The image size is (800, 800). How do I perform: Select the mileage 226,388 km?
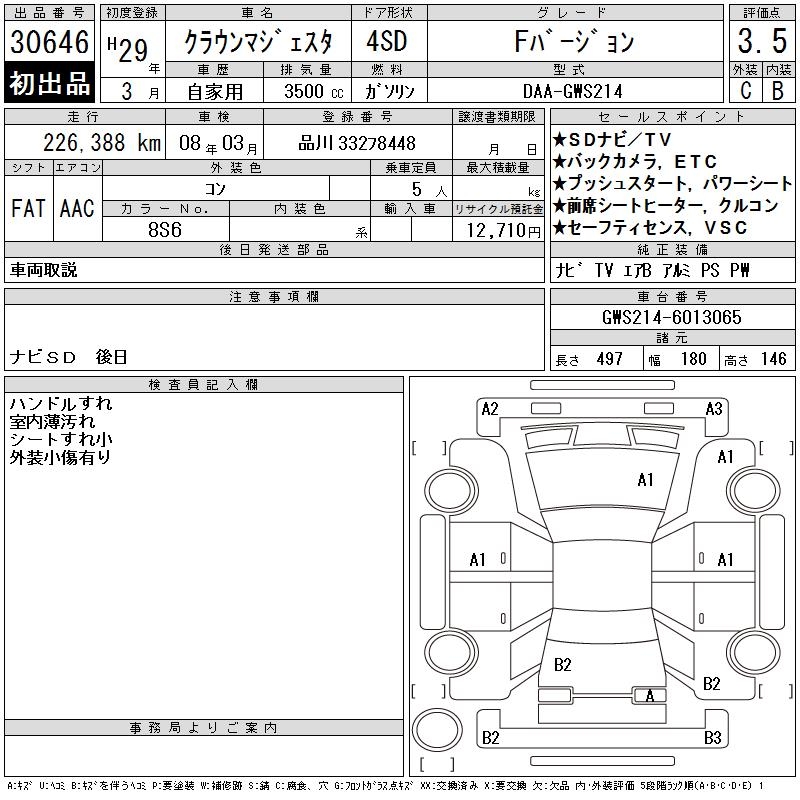click(102, 143)
